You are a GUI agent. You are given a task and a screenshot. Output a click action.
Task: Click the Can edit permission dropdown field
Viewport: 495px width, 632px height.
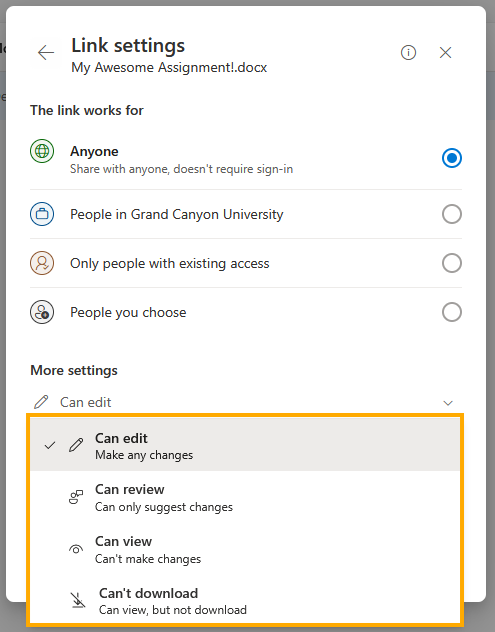pyautogui.click(x=246, y=402)
